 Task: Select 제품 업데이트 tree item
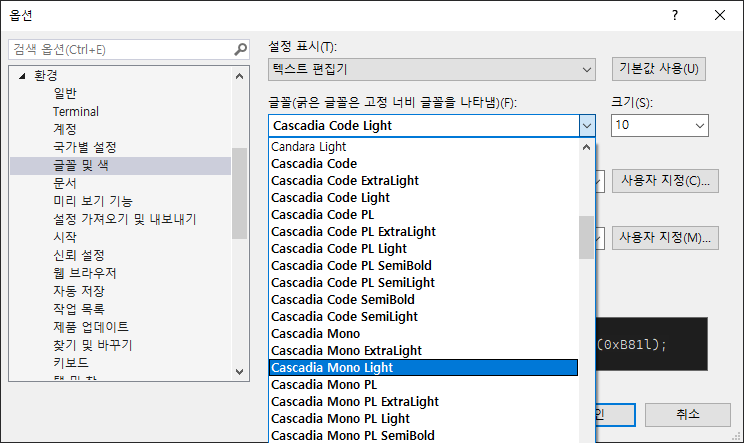[x=91, y=327]
